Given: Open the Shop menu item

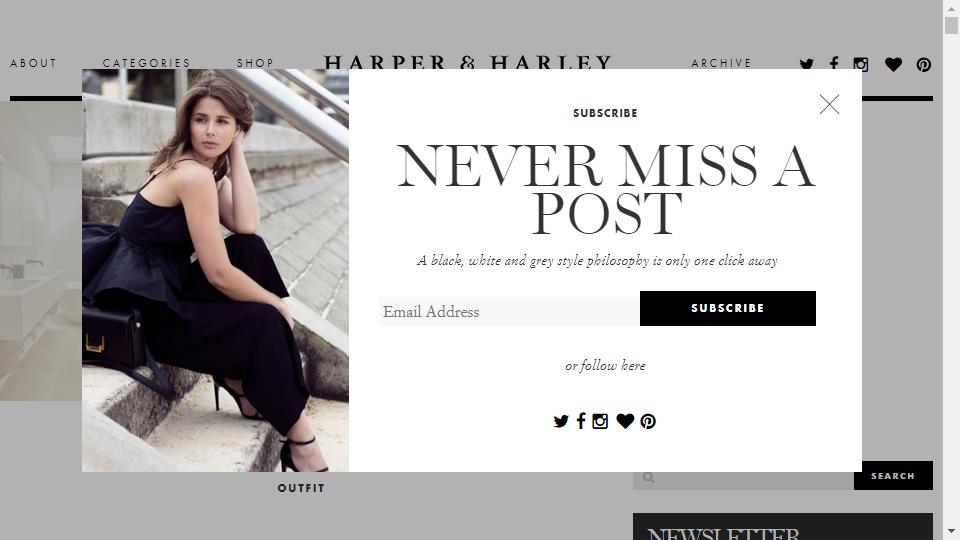Looking at the screenshot, I should click(255, 63).
